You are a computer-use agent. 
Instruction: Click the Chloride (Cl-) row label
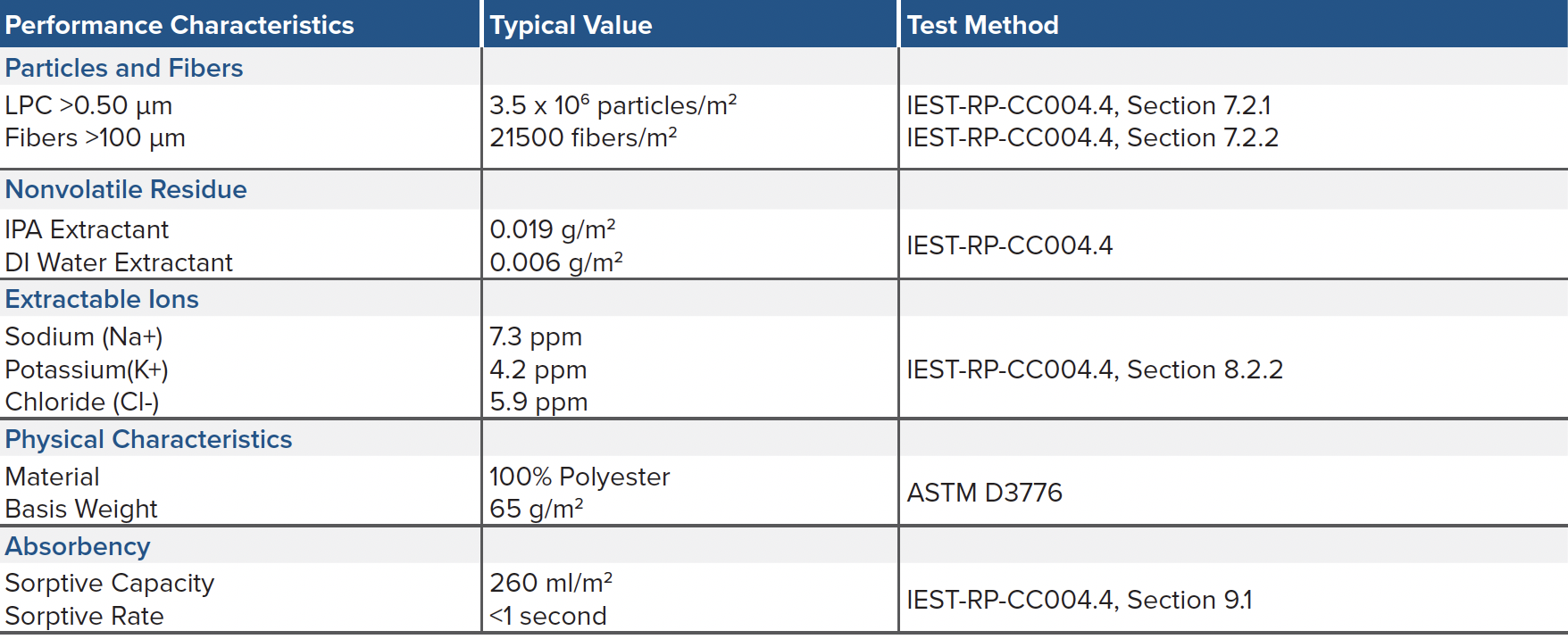[x=82, y=402]
